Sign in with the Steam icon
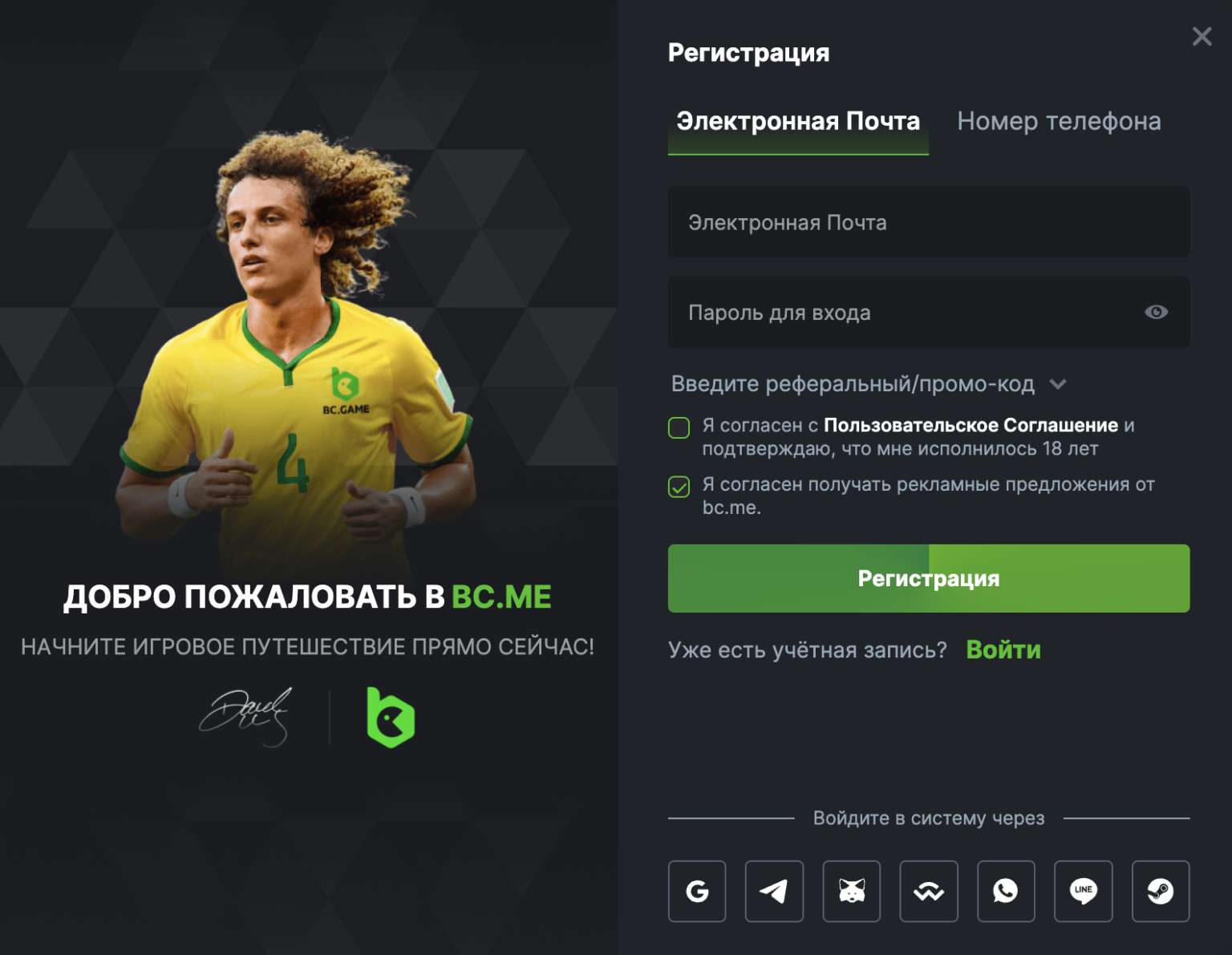Viewport: 1232px width, 955px height. (1161, 891)
